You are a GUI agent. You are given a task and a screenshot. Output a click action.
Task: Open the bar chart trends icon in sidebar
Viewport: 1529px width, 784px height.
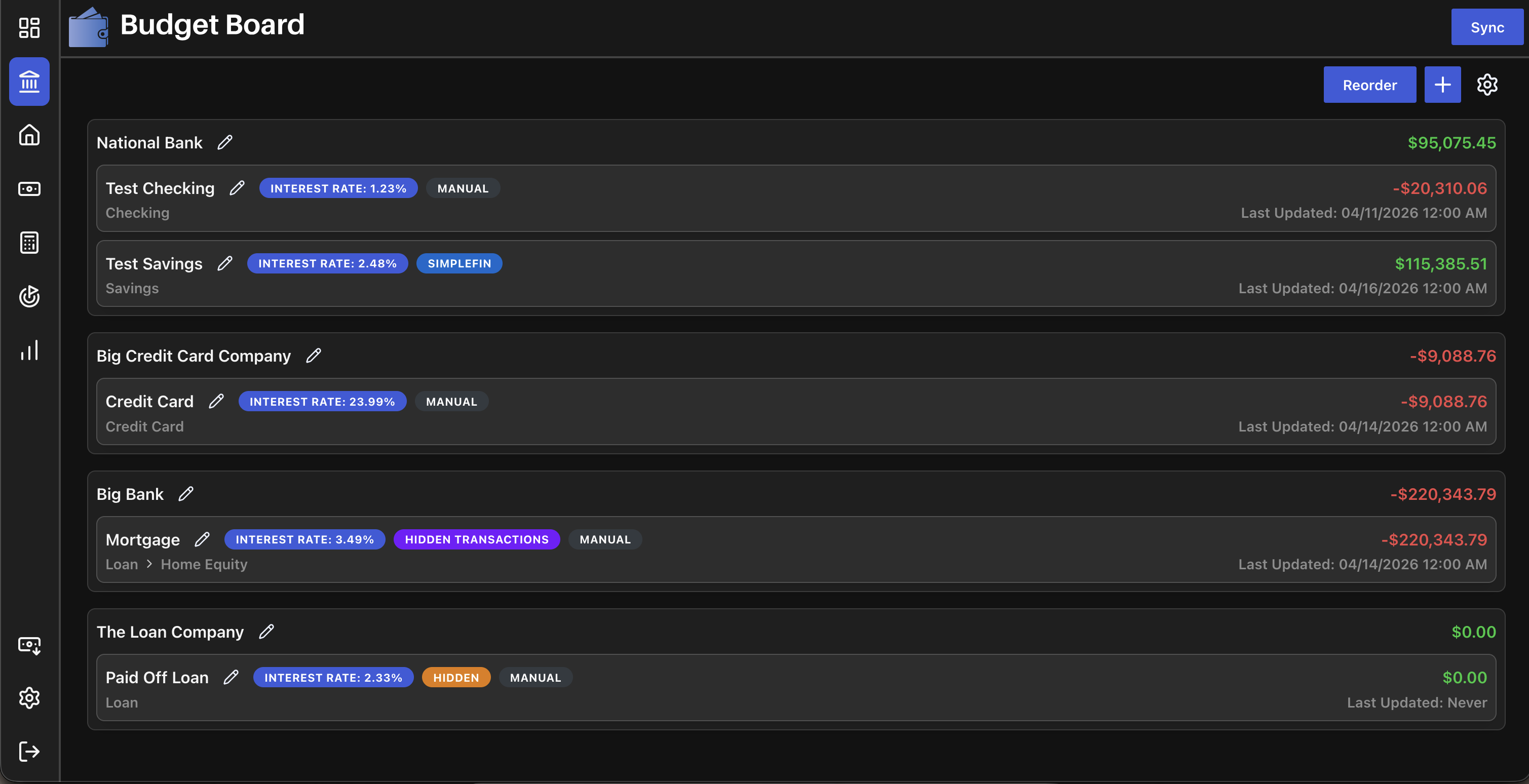[x=29, y=350]
